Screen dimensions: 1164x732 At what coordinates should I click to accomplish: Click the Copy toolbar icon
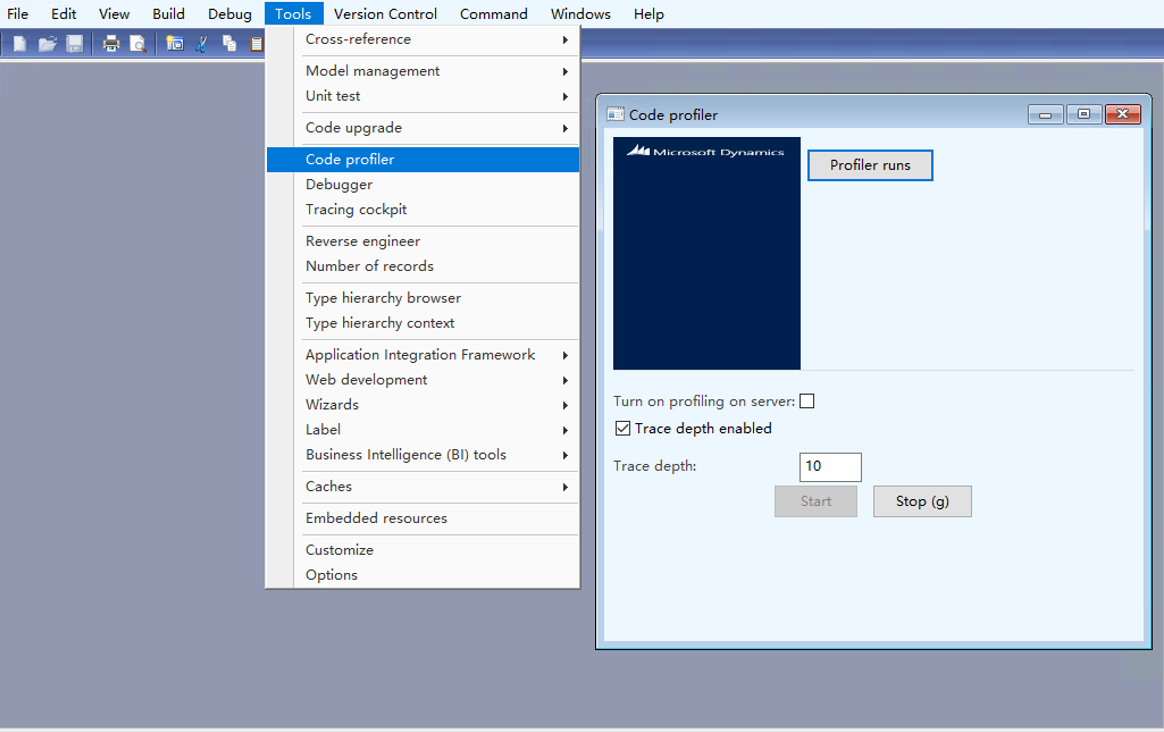[x=229, y=44]
